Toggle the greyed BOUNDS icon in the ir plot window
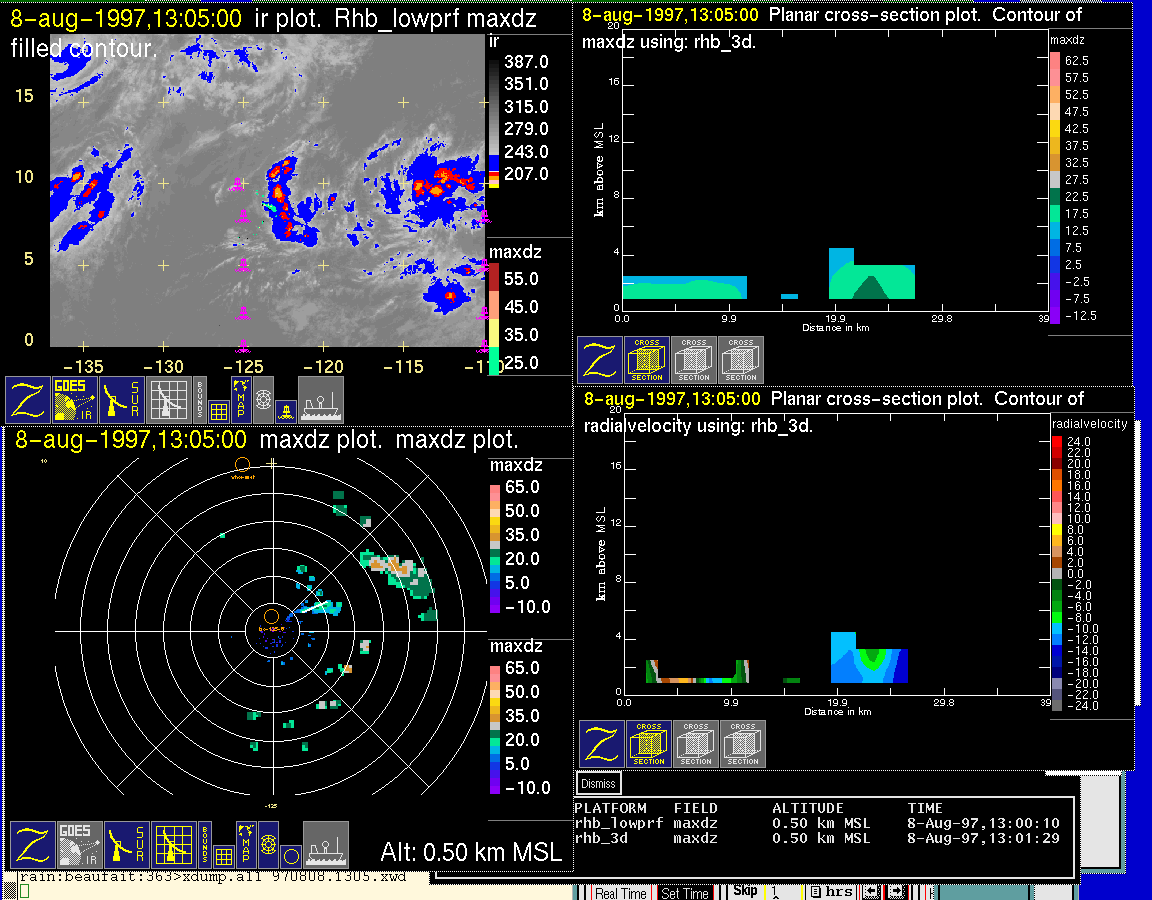 click(199, 399)
